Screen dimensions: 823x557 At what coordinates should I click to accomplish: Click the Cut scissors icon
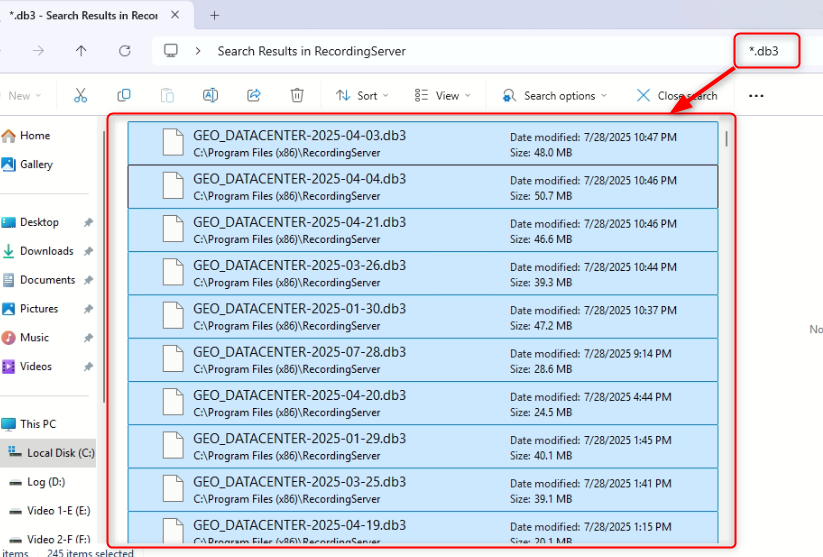pos(80,96)
